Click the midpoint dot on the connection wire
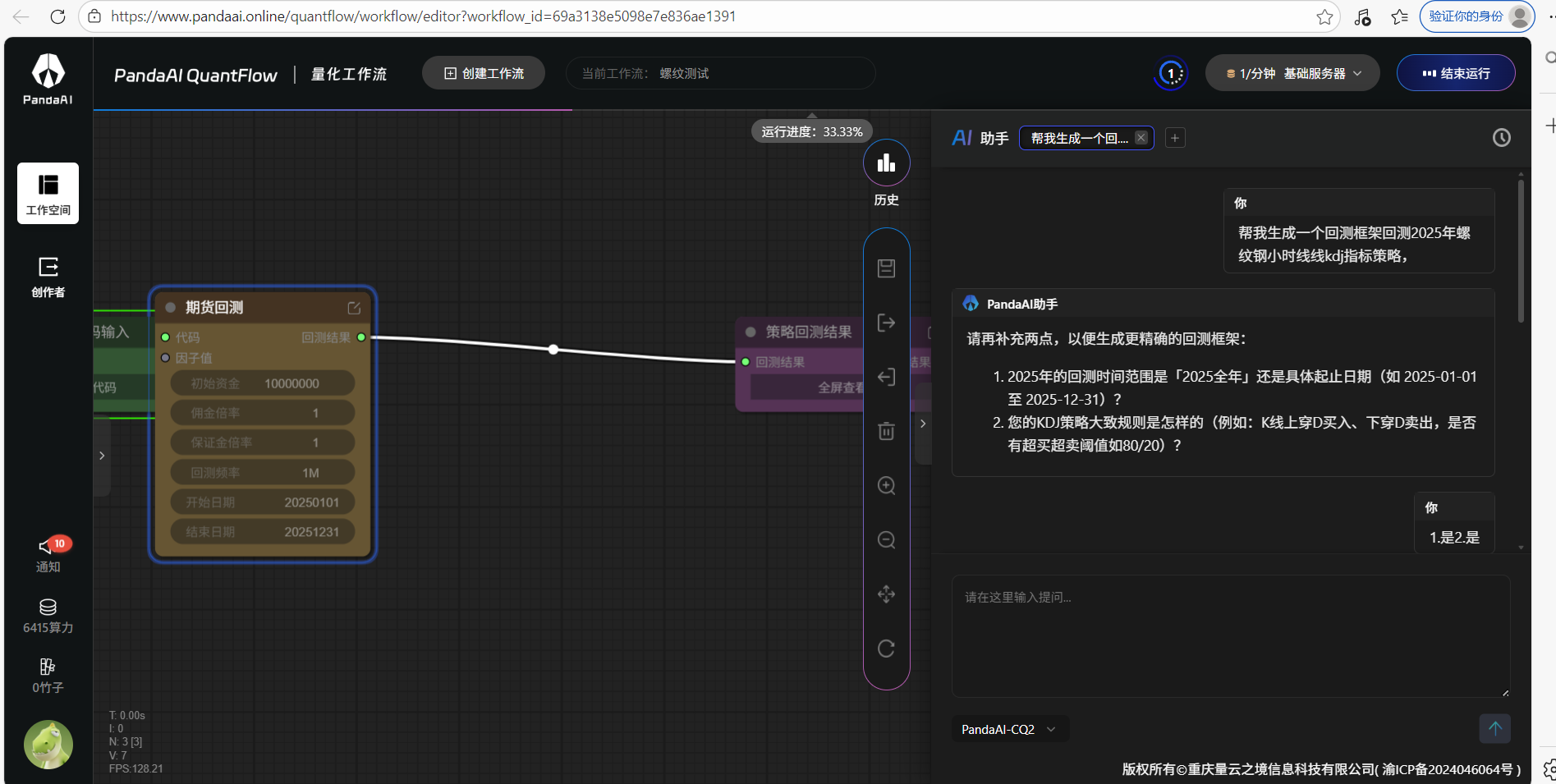1556x784 pixels. coord(553,350)
